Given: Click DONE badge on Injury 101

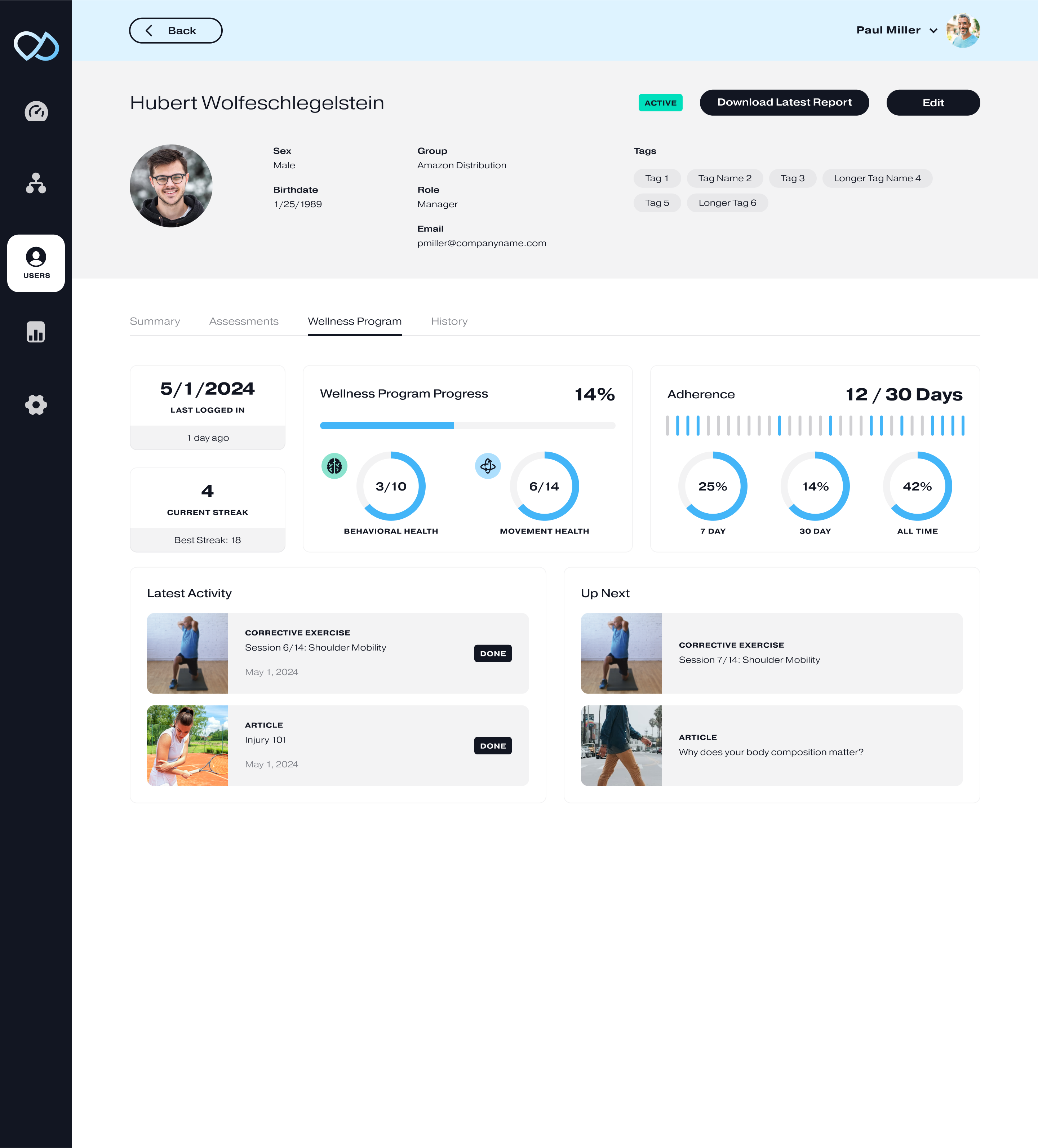Looking at the screenshot, I should click(x=493, y=745).
